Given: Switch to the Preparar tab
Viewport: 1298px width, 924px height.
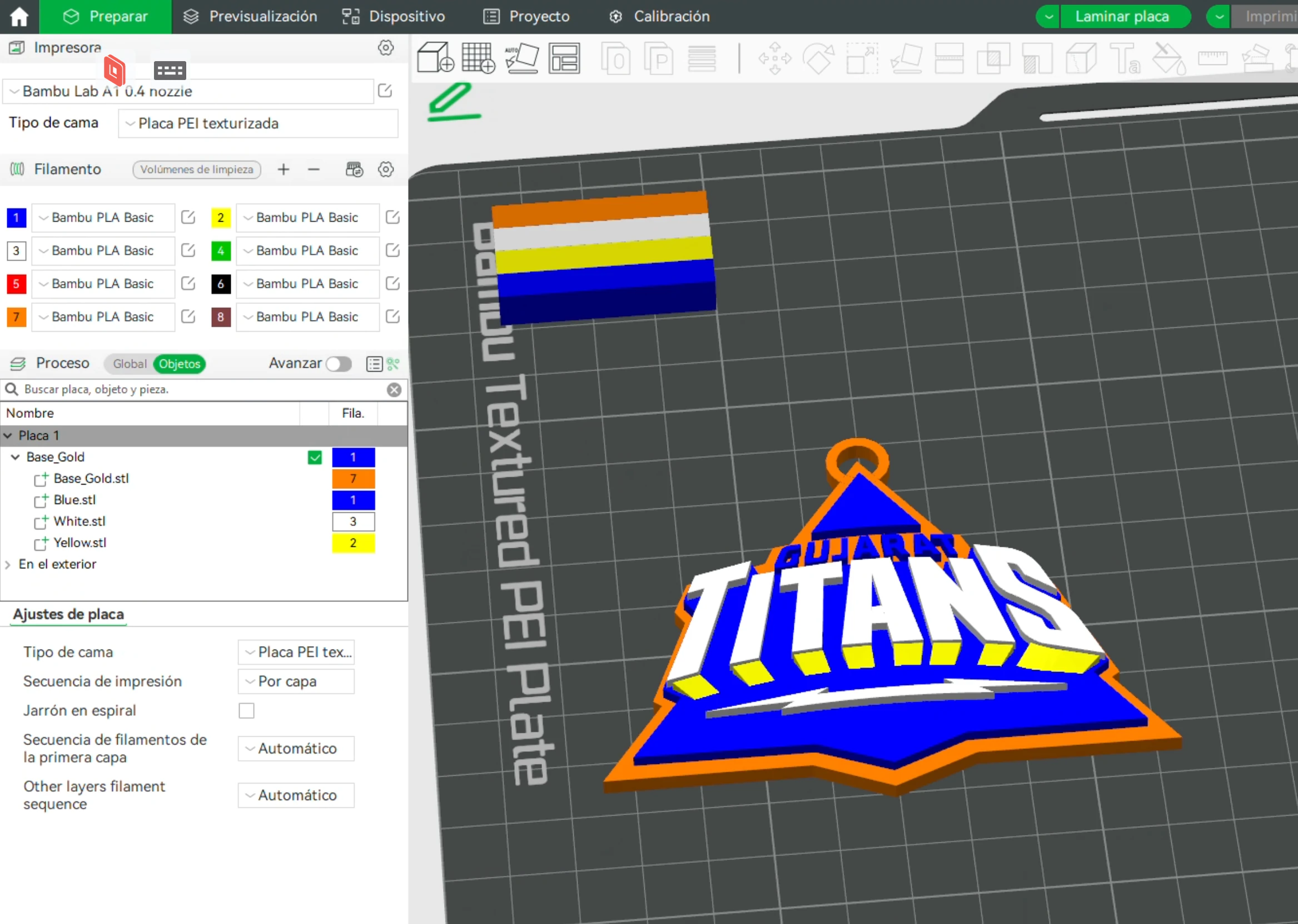Looking at the screenshot, I should (x=105, y=17).
